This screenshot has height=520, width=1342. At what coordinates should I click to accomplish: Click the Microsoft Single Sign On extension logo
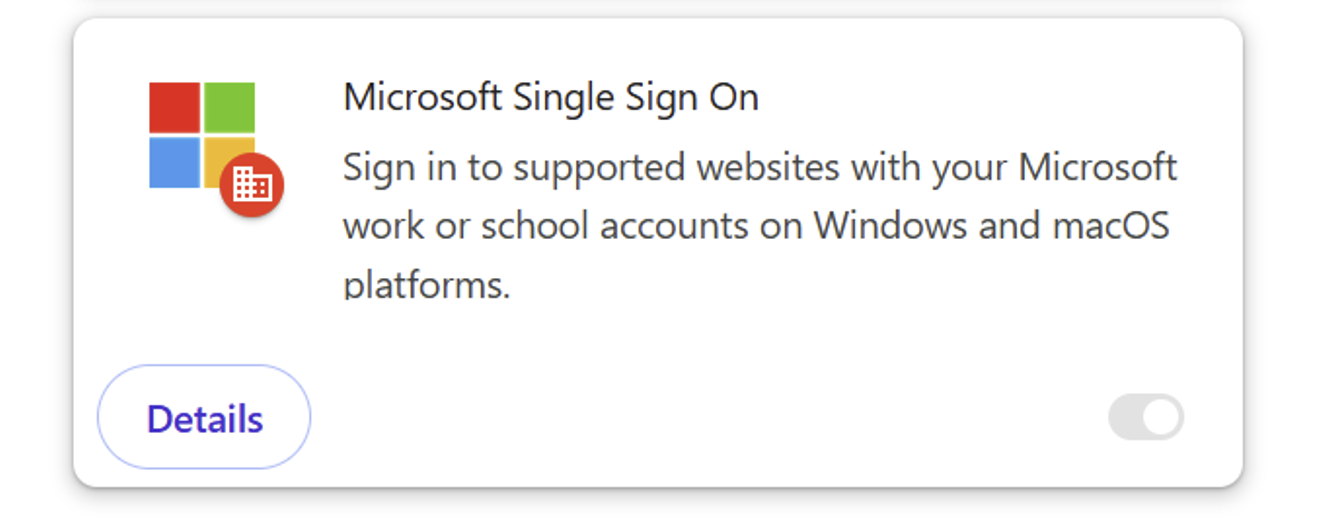pyautogui.click(x=202, y=135)
